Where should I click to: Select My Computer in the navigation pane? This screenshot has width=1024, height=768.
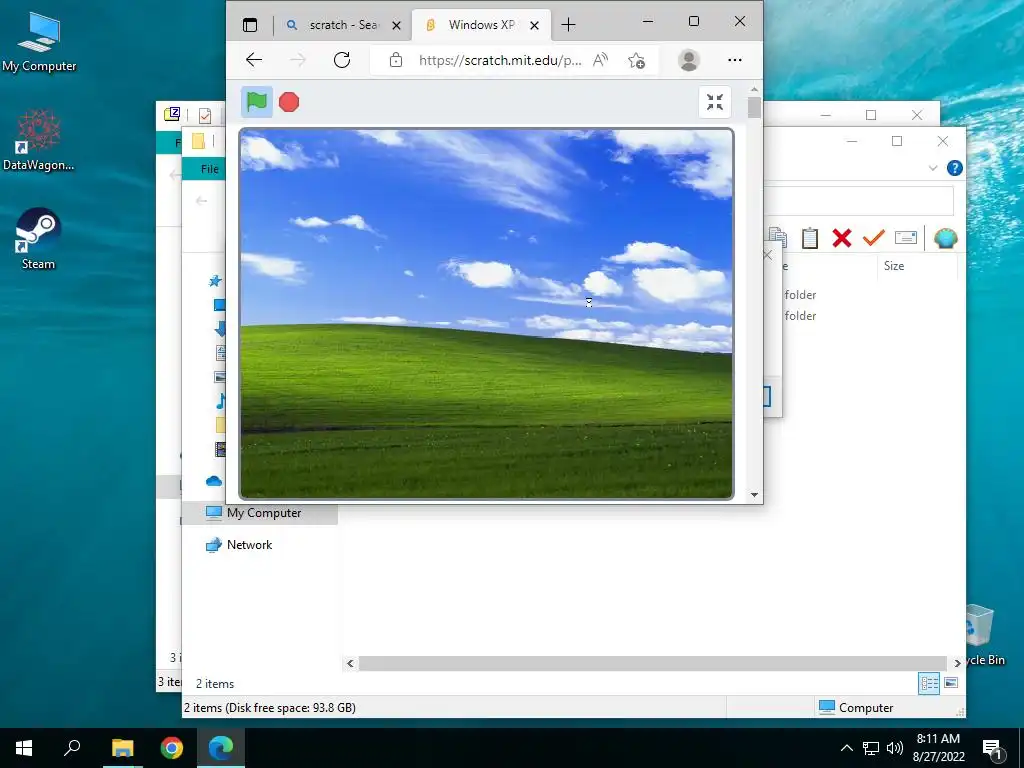pyautogui.click(x=259, y=513)
